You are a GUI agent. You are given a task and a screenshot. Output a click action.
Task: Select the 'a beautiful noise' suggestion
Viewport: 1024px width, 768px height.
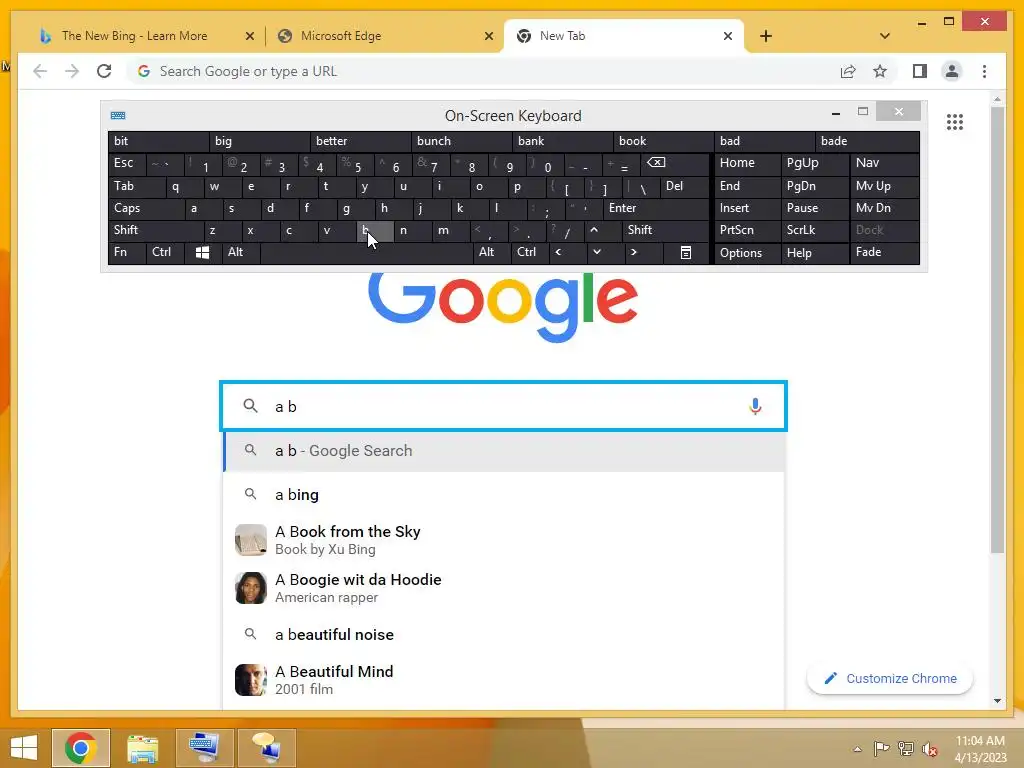tap(504, 634)
